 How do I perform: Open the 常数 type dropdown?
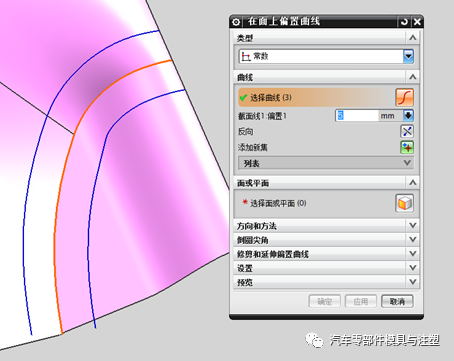tap(408, 56)
